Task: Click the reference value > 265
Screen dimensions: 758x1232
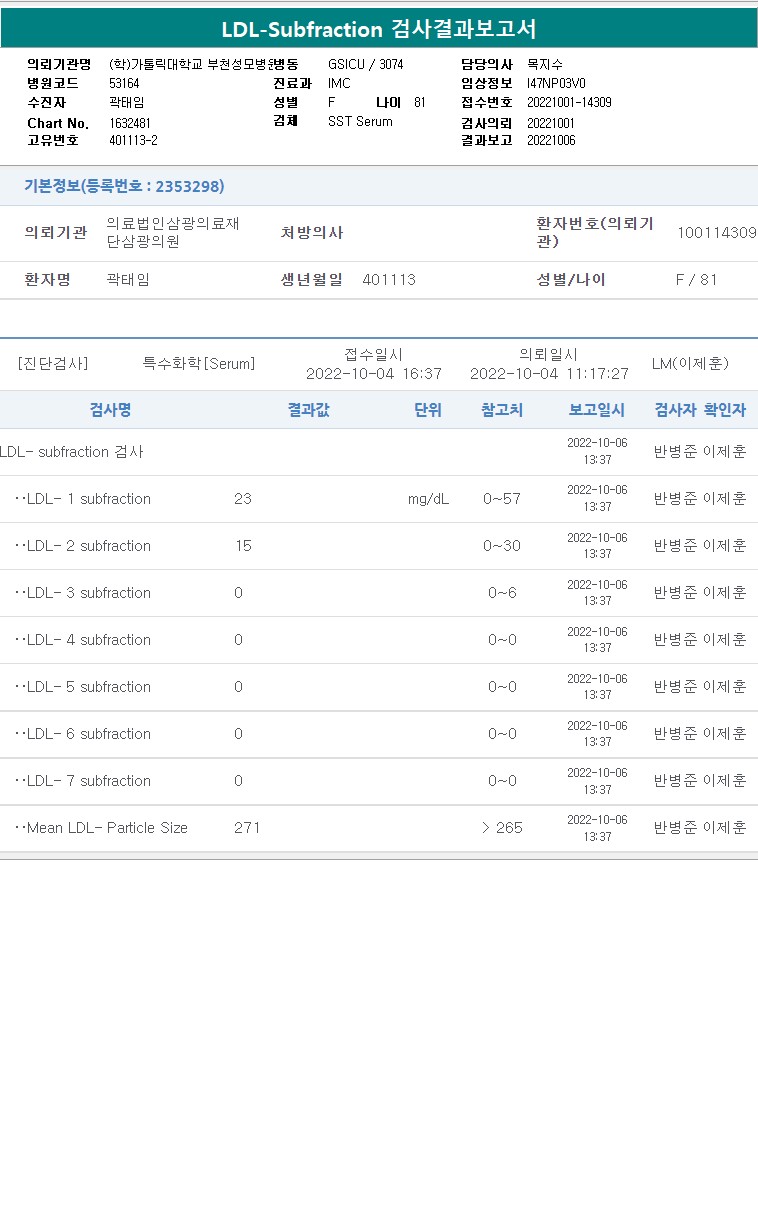Action: coord(502,828)
